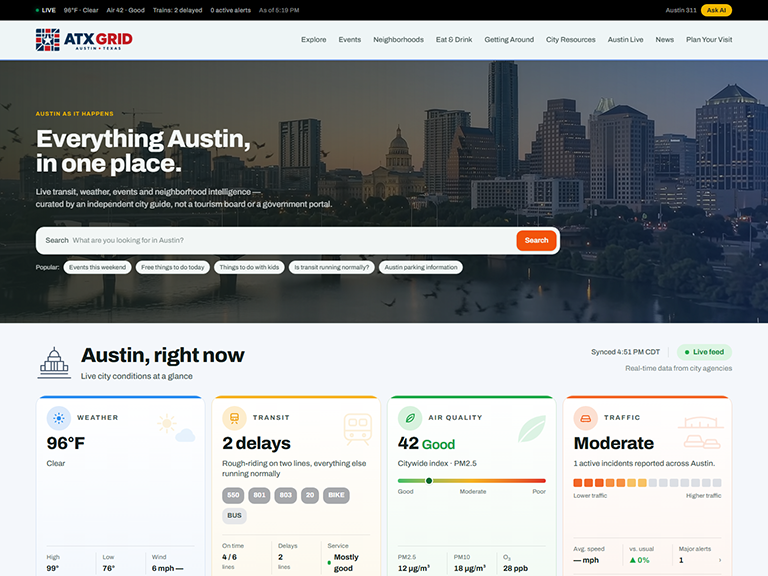This screenshot has width=768, height=576.
Task: Open the City Resources menu
Action: pos(571,40)
